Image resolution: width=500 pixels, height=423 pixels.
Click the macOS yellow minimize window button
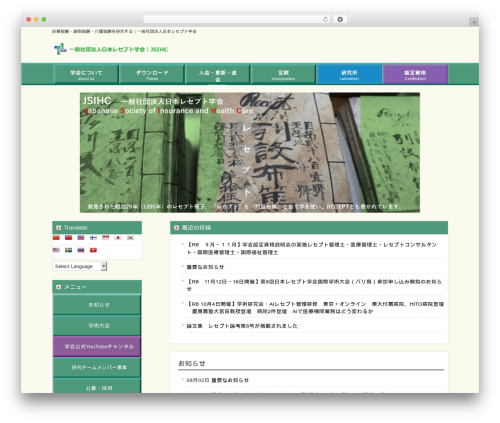coord(36,19)
